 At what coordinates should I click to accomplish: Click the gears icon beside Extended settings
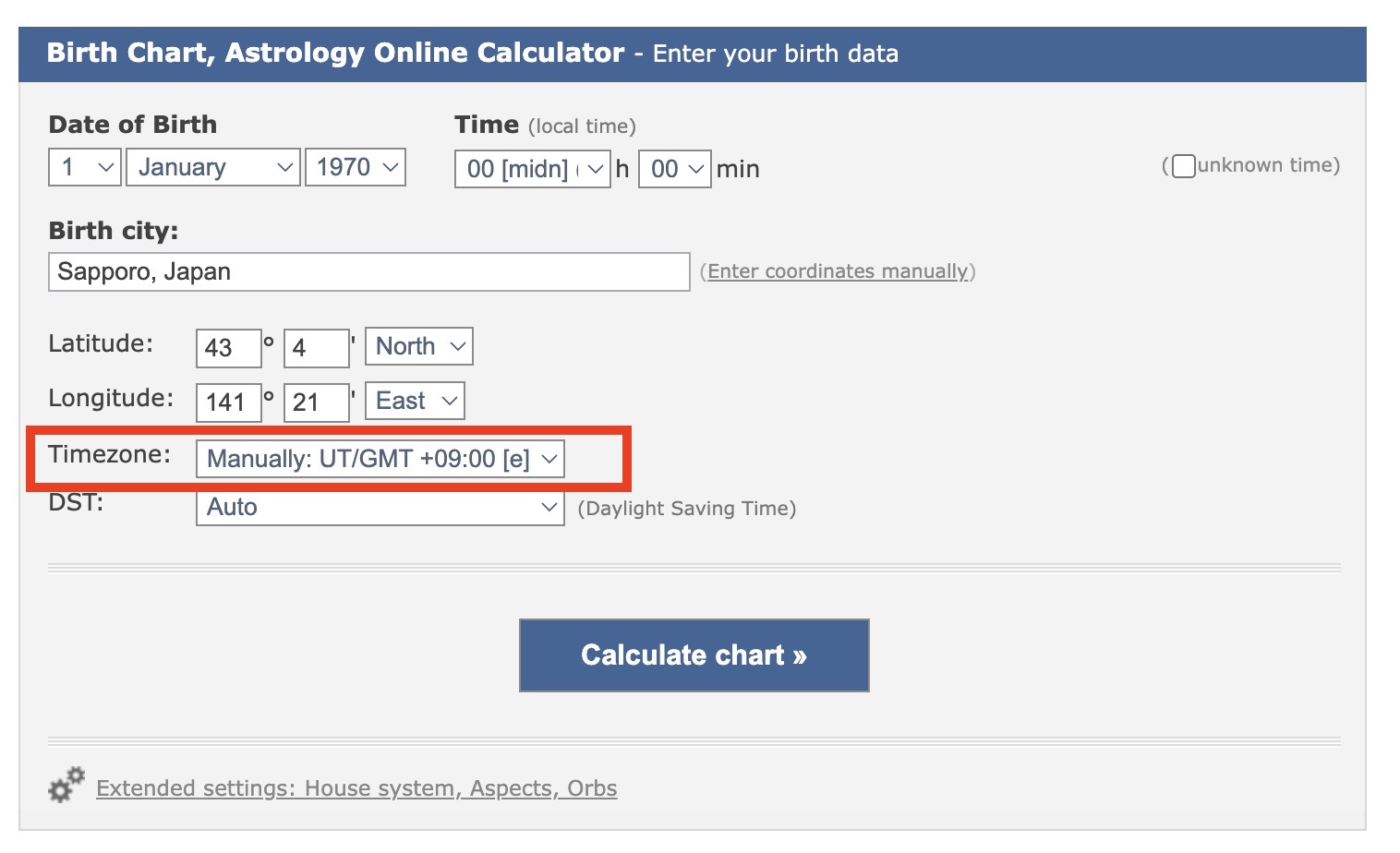coord(66,786)
